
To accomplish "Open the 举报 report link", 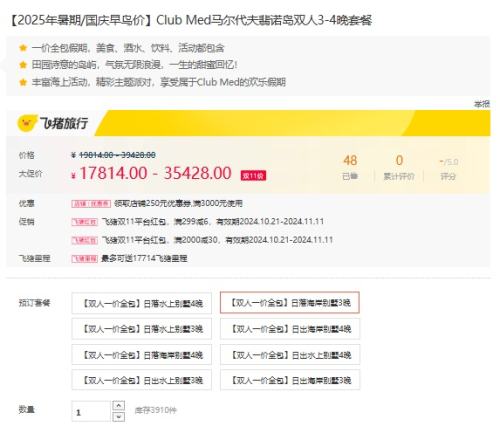I will click(482, 104).
